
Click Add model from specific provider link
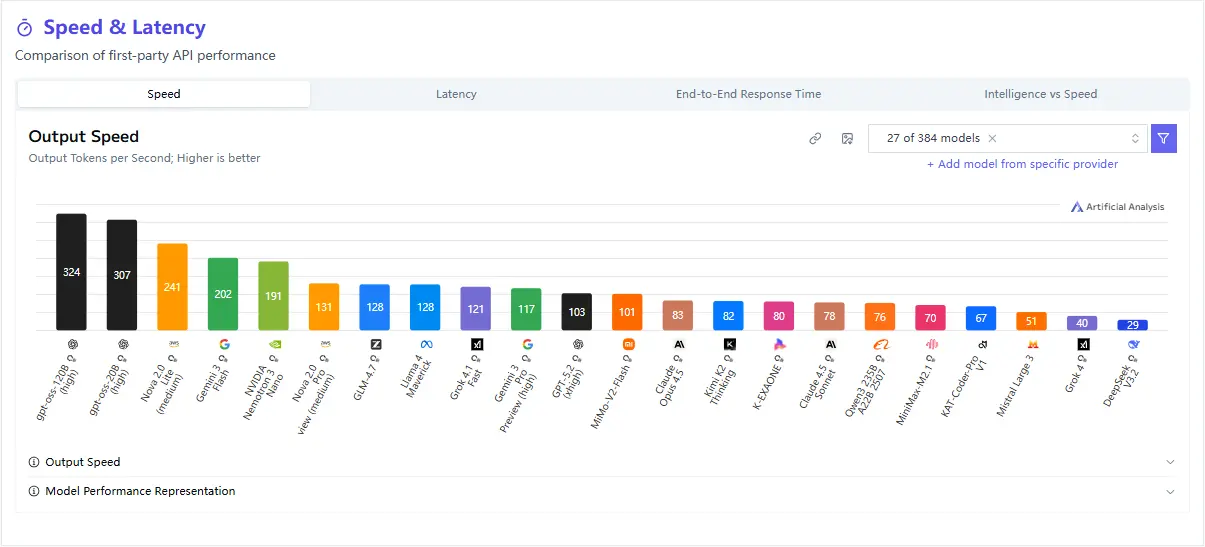(1022, 164)
